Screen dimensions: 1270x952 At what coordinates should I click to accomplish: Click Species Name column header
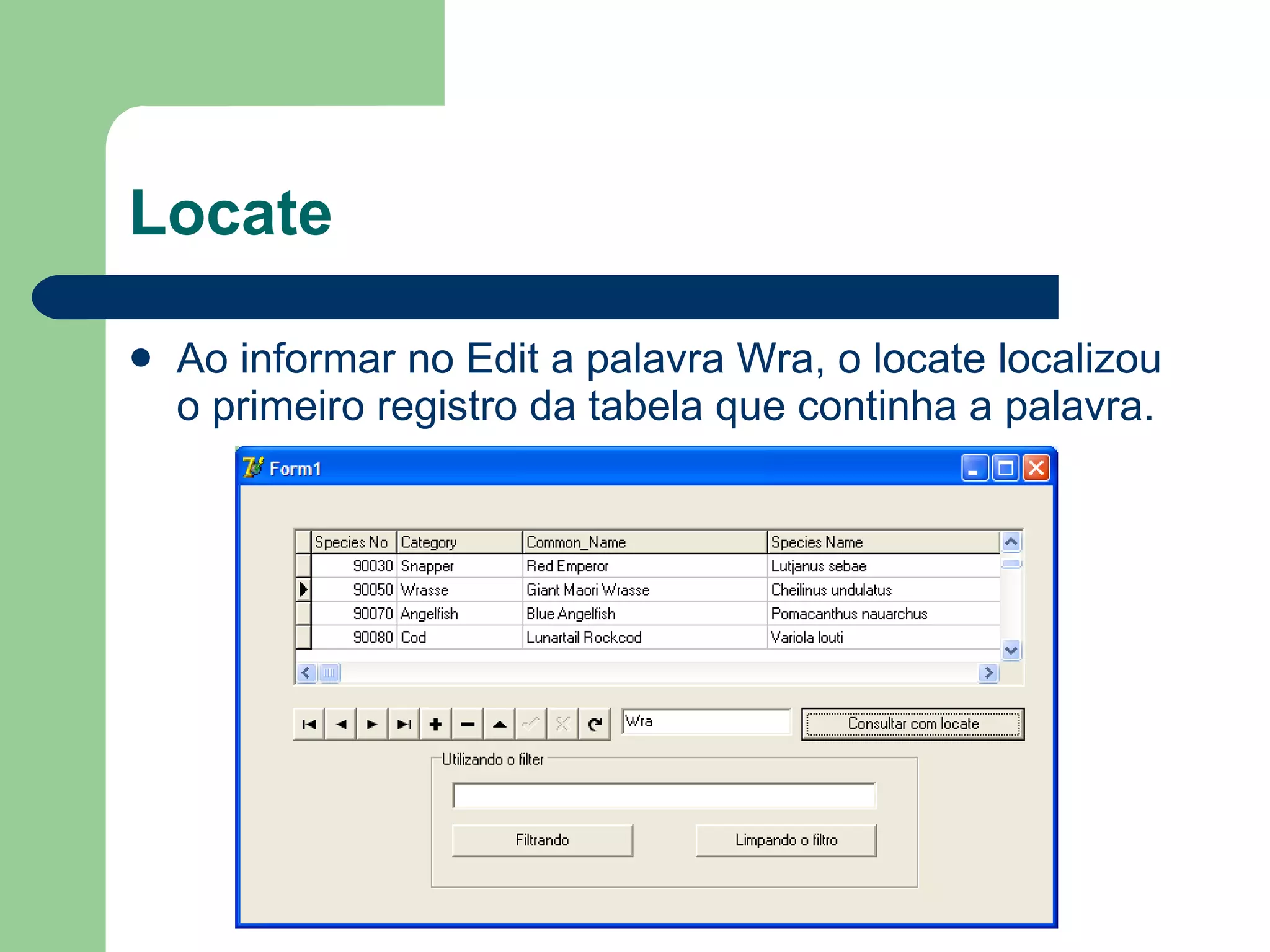click(884, 542)
